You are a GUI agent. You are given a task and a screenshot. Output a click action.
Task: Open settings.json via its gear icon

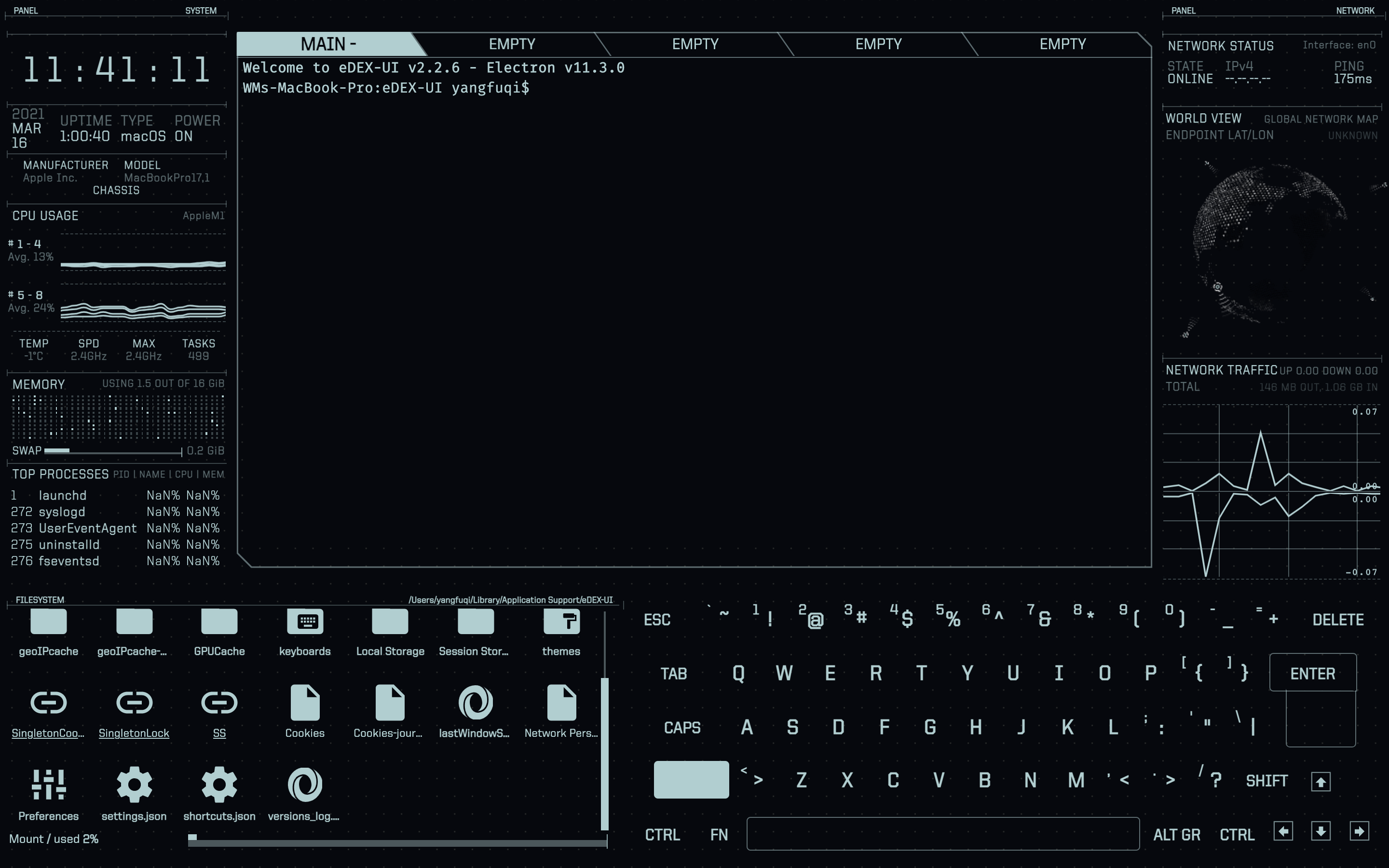[134, 784]
